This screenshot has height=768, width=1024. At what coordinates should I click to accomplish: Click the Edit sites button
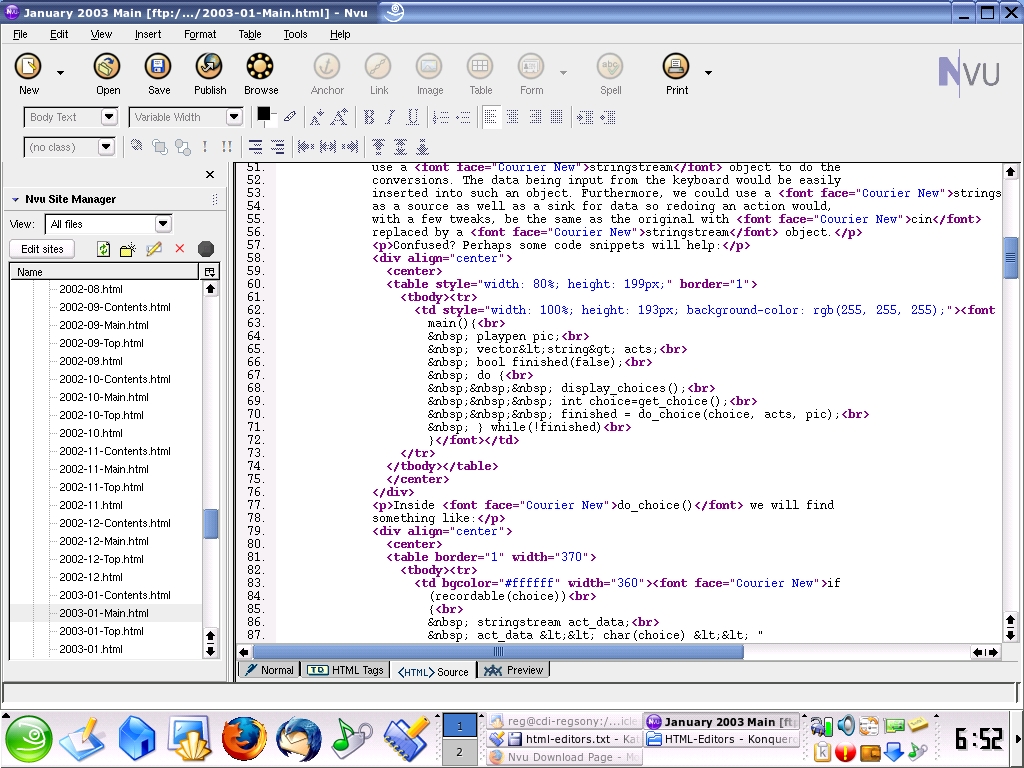(42, 249)
